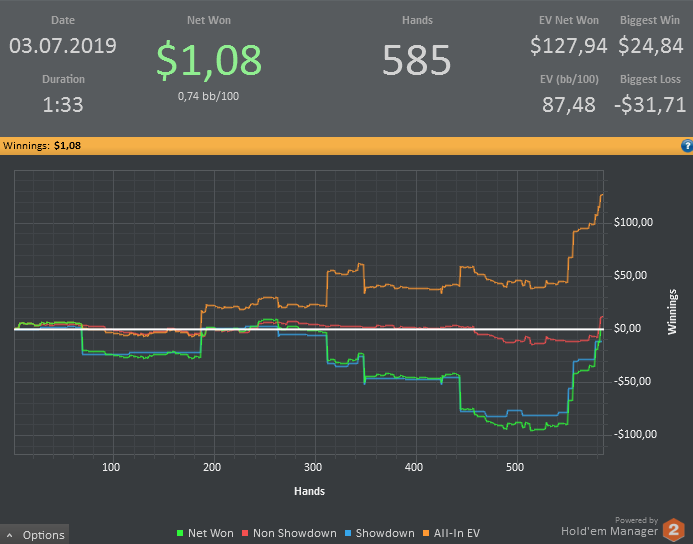This screenshot has width=693, height=544.
Task: Click the $0,00 winnings axis label
Action: coord(627,328)
